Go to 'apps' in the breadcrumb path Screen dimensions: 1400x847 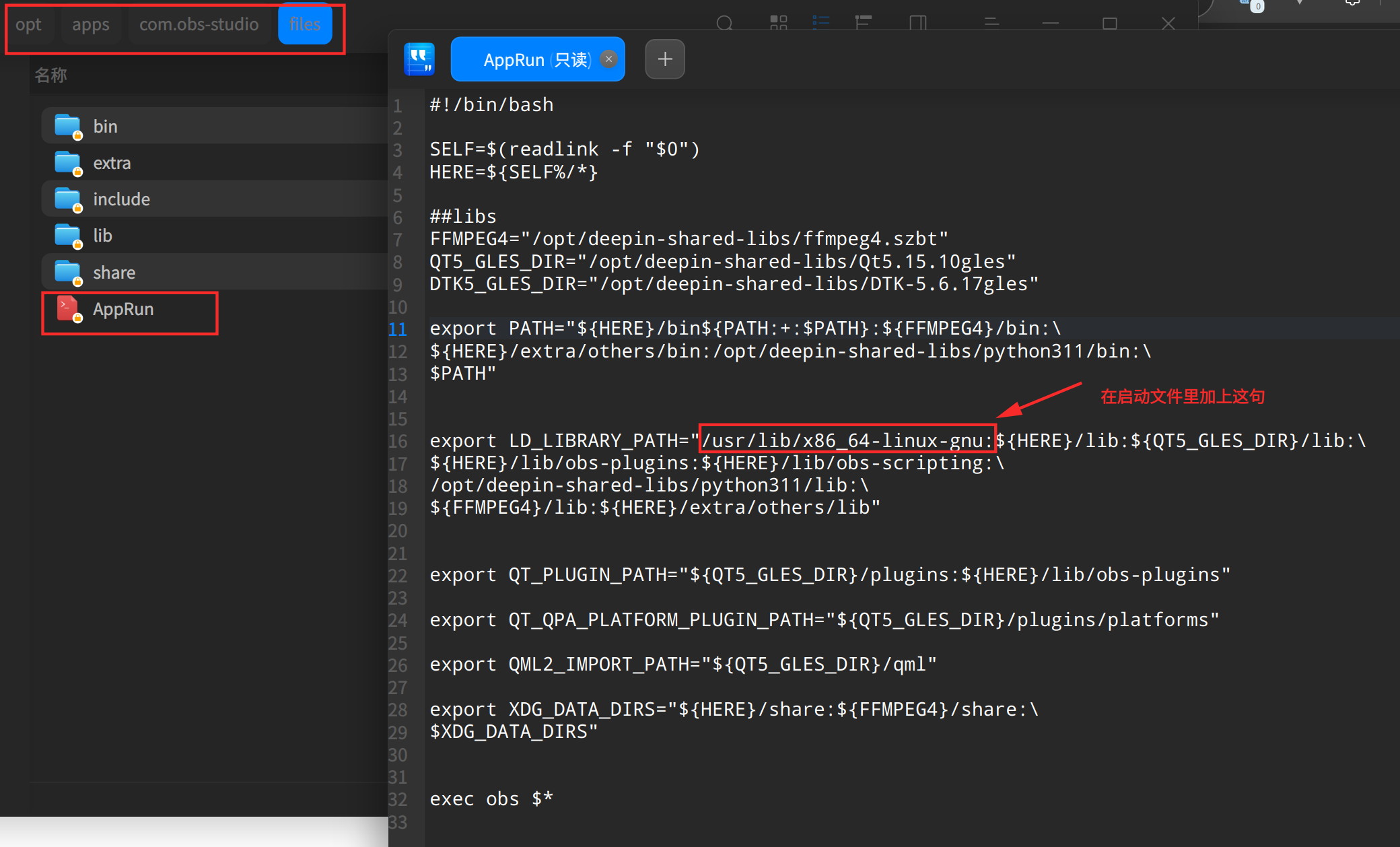click(91, 25)
